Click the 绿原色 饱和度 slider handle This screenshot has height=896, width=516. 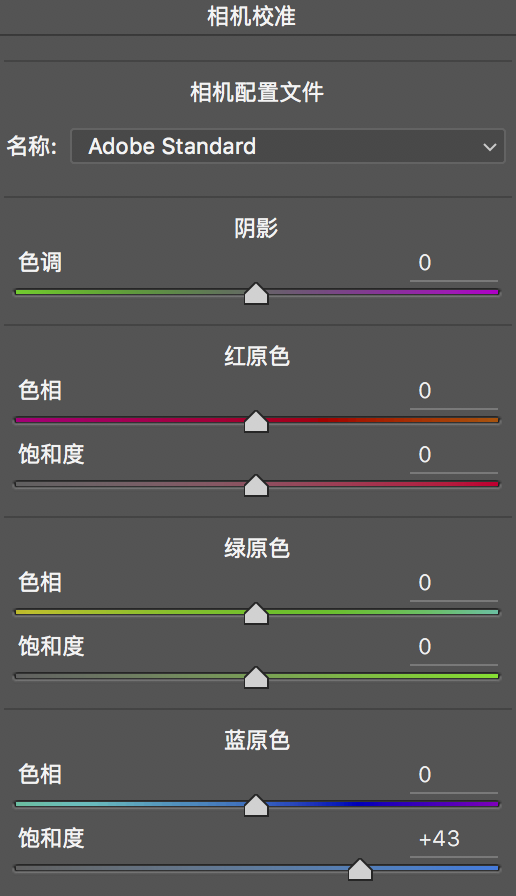pyautogui.click(x=256, y=678)
